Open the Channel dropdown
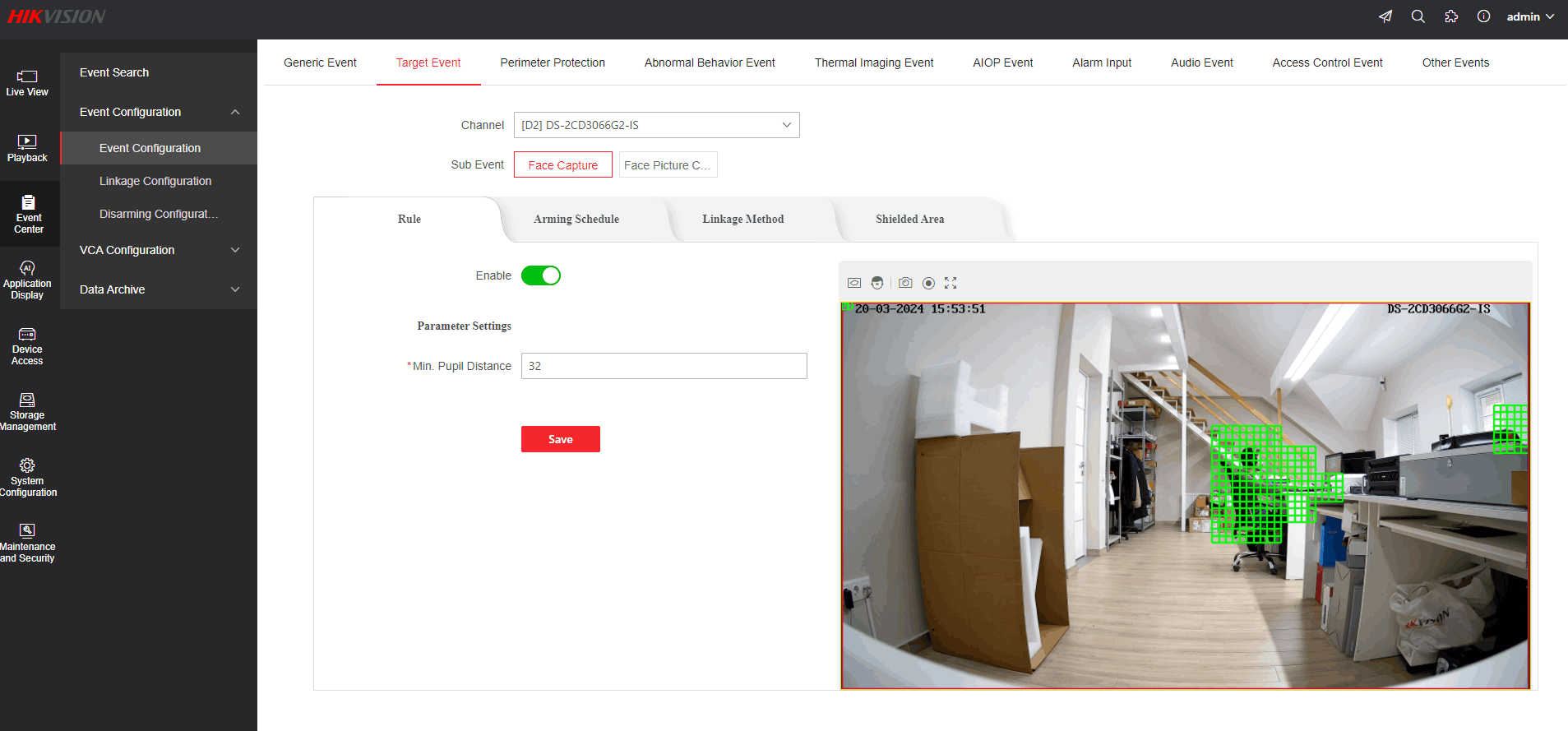The height and width of the screenshot is (731, 1568). [x=656, y=125]
